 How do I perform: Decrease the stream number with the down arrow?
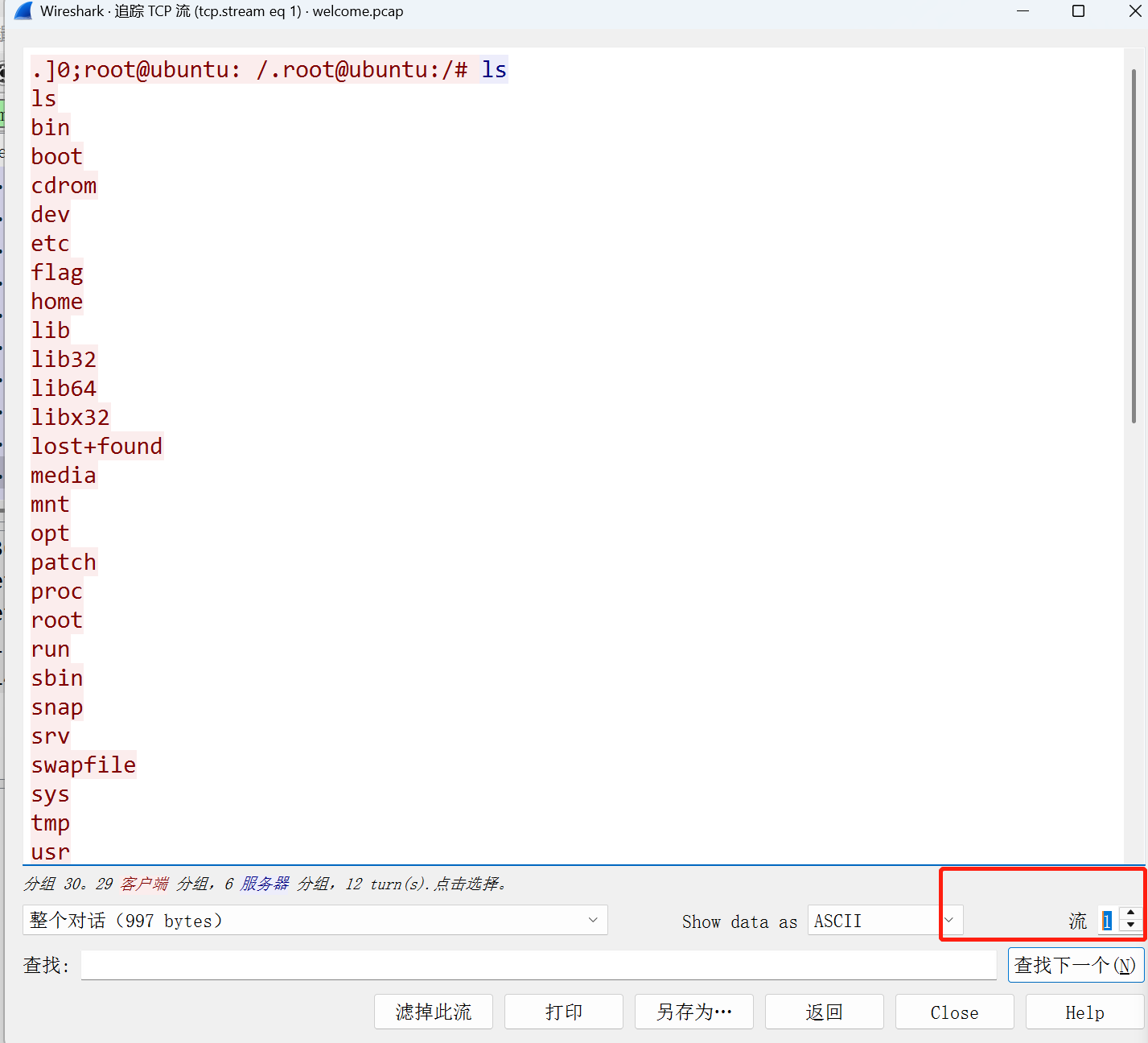1131,926
